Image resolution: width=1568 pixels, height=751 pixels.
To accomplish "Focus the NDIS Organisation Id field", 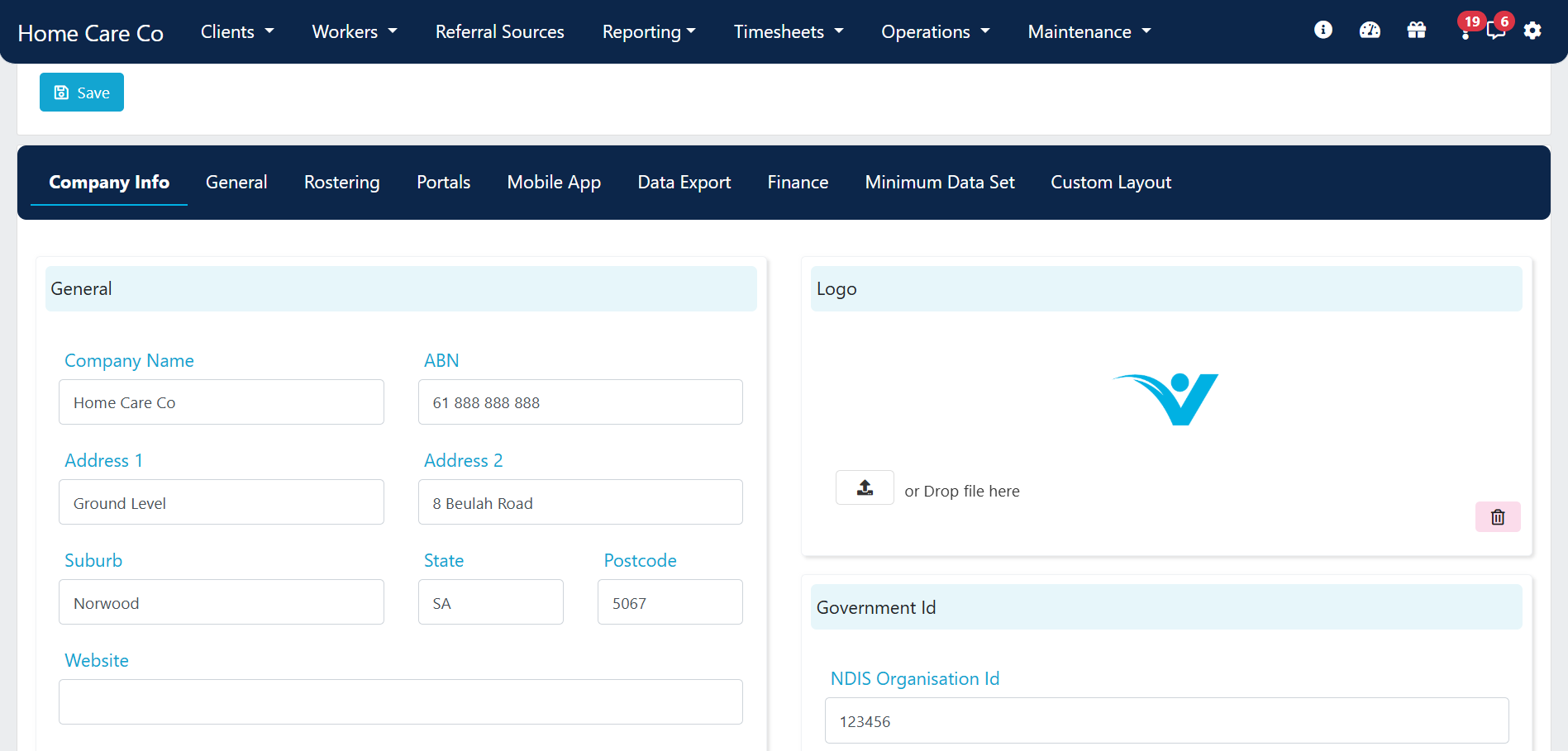I will tap(1167, 720).
